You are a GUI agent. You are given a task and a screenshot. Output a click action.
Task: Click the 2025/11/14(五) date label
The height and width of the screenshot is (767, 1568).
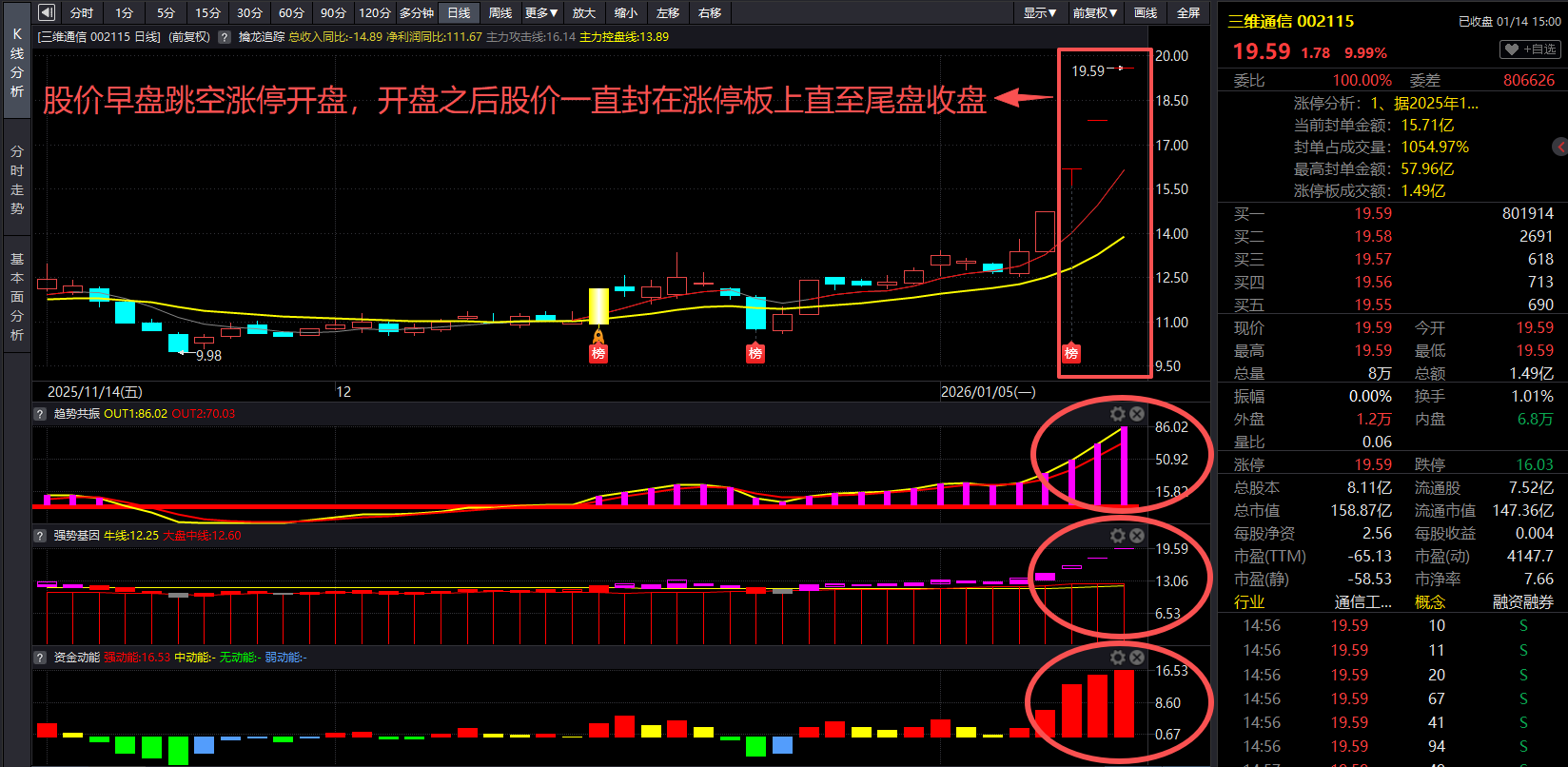point(95,391)
